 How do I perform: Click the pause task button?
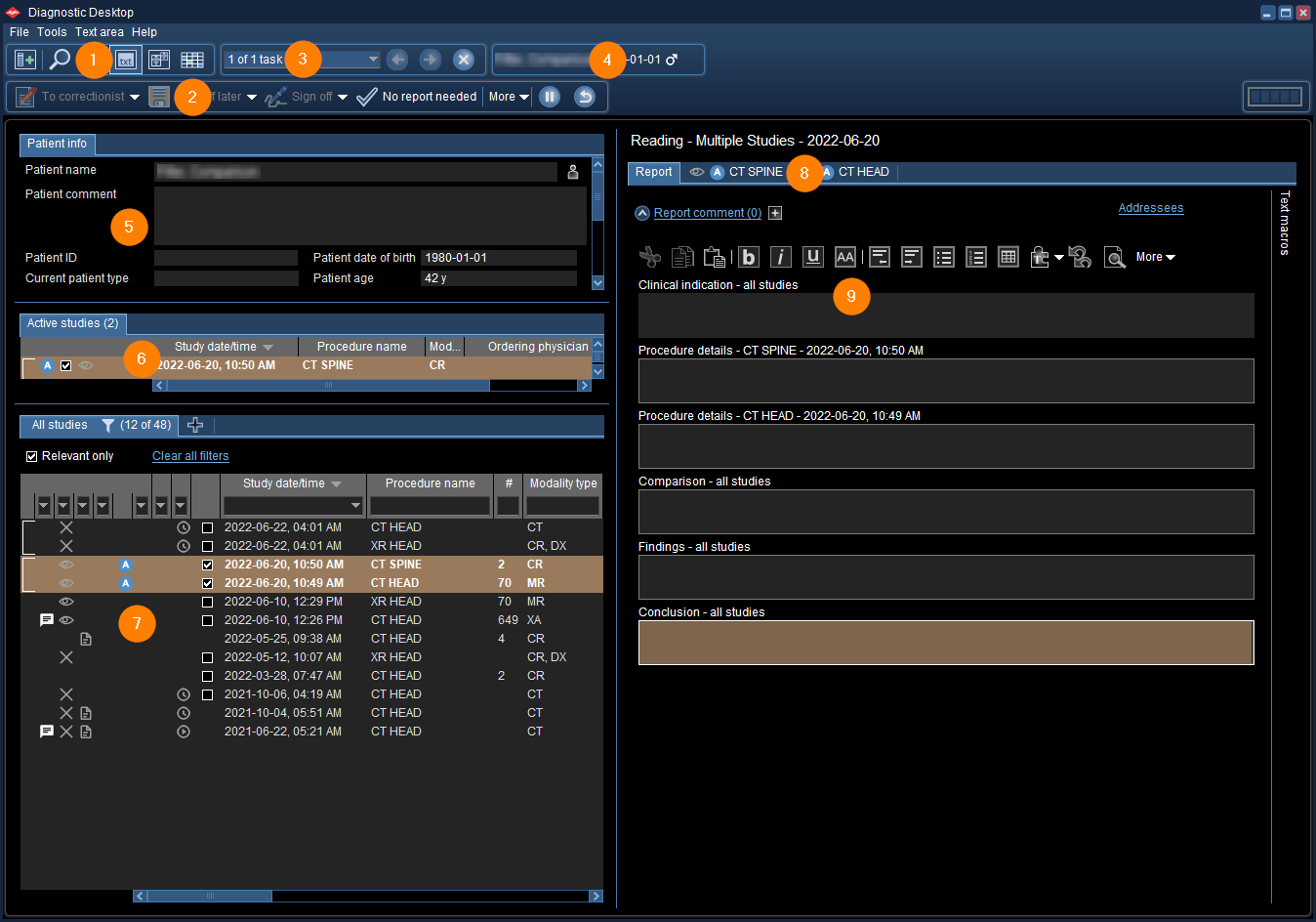[550, 97]
